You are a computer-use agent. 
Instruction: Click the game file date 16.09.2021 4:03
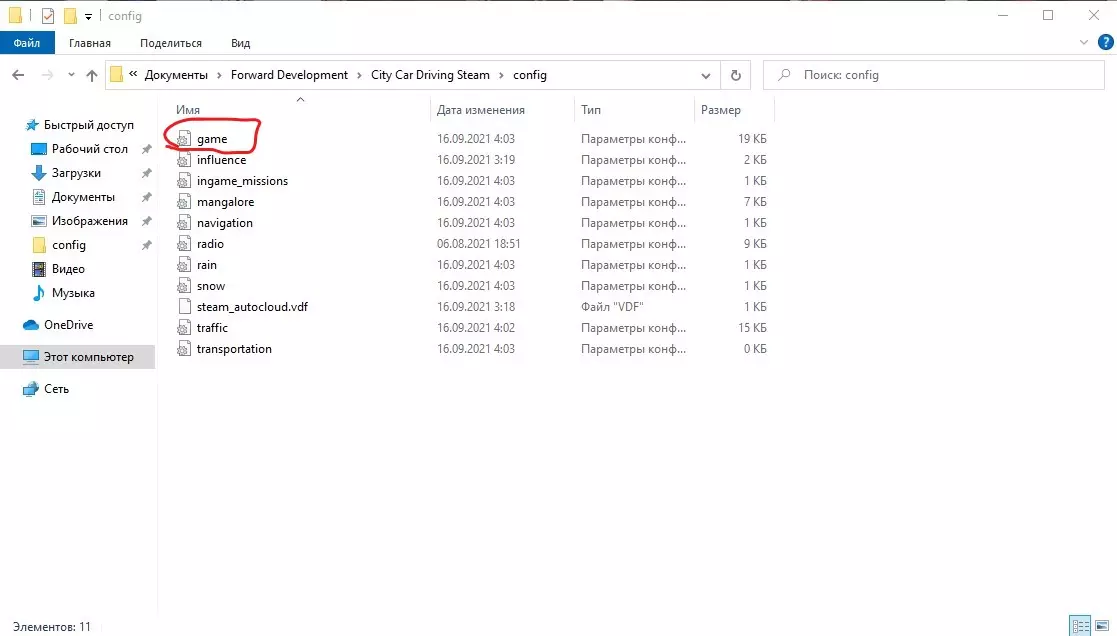(x=476, y=139)
